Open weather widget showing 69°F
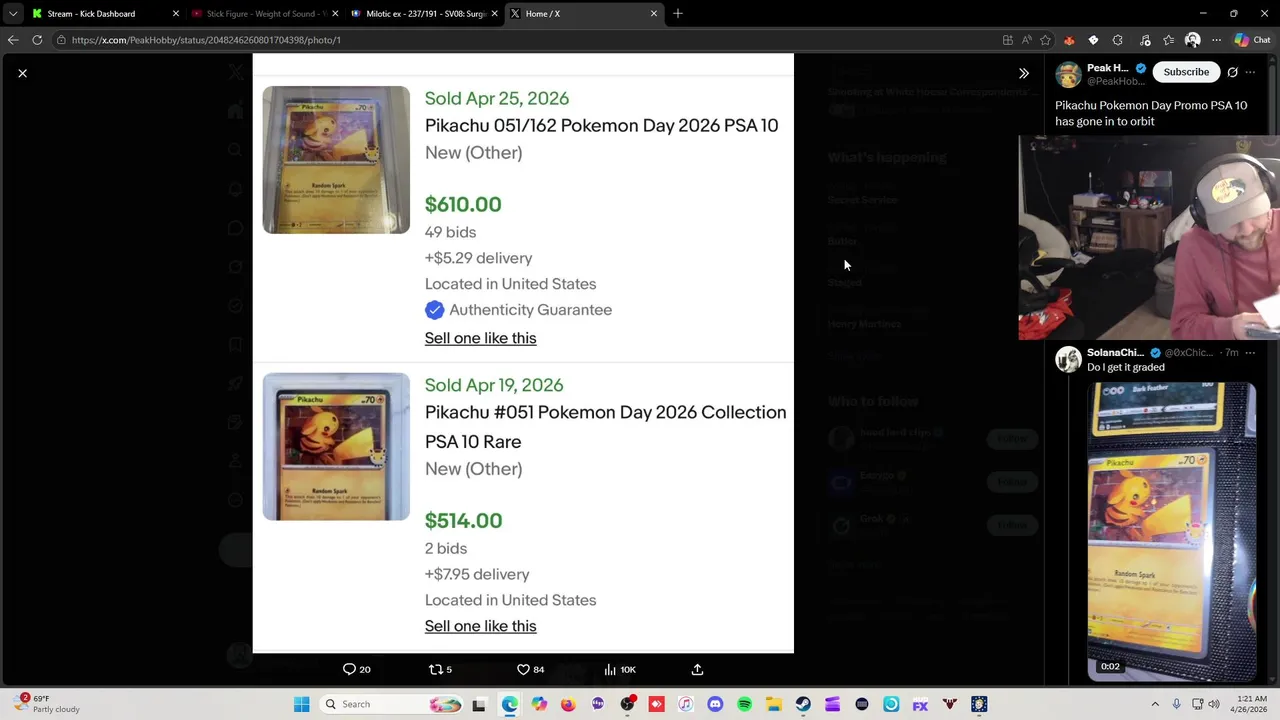 (47, 704)
